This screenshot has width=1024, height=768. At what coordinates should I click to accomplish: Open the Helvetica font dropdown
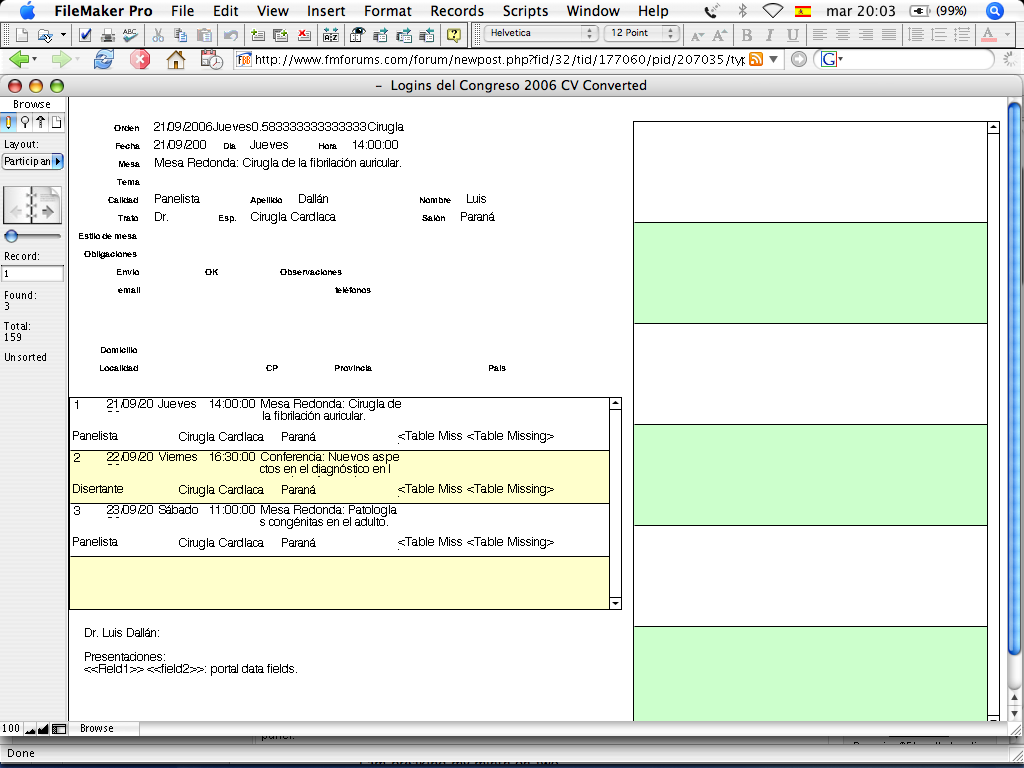point(541,33)
